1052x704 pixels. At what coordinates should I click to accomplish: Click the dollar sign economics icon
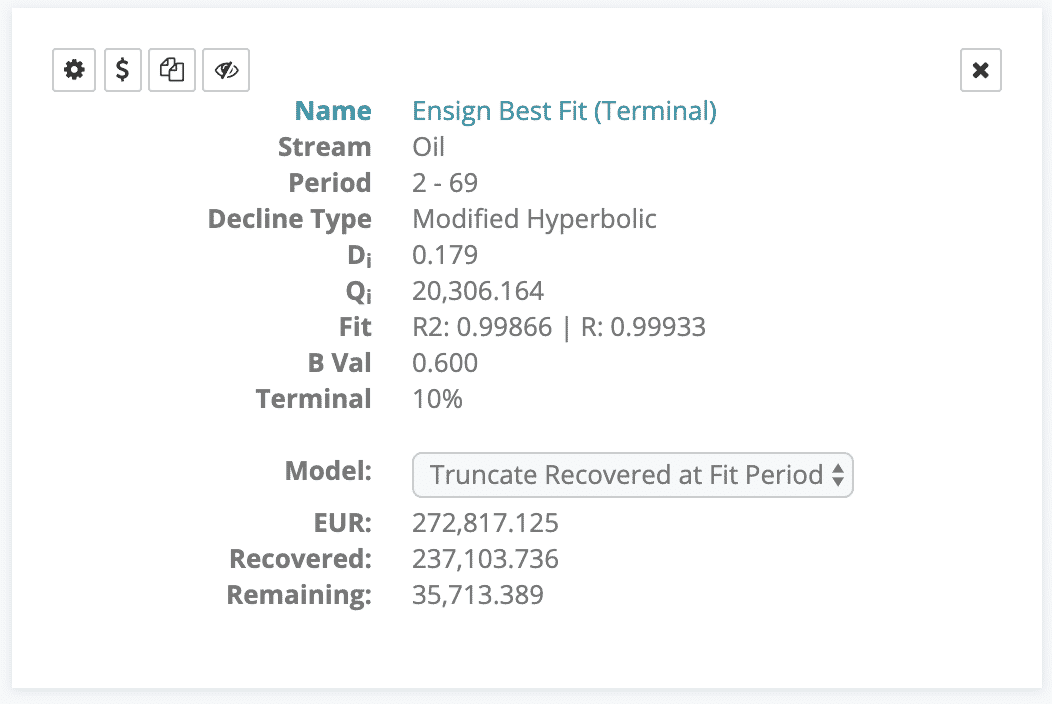click(x=123, y=70)
